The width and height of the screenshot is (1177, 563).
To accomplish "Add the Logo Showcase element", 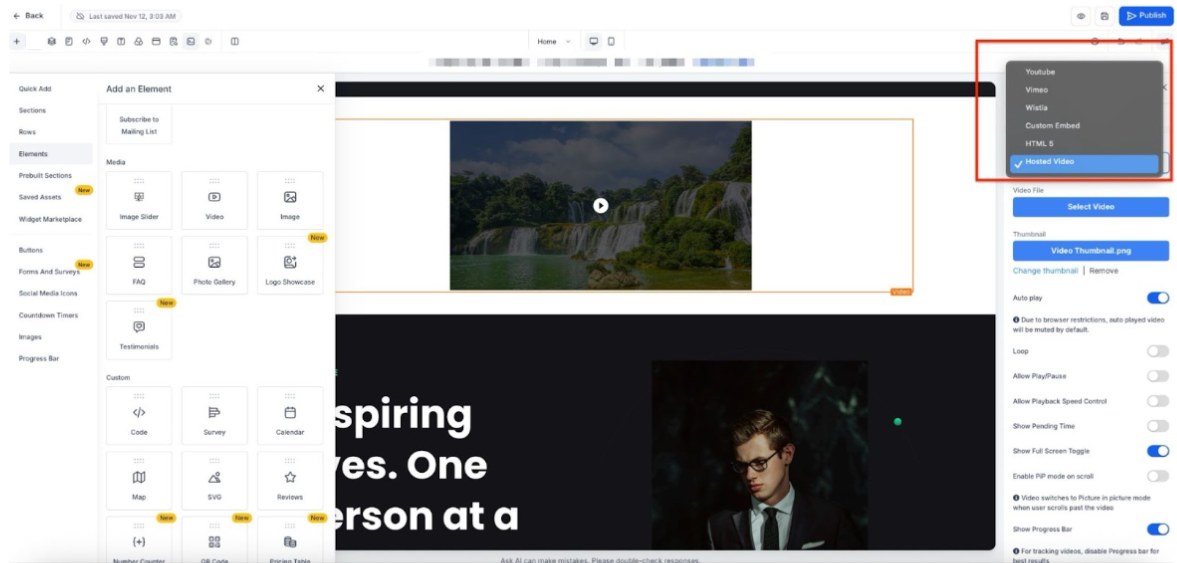I will tap(290, 266).
